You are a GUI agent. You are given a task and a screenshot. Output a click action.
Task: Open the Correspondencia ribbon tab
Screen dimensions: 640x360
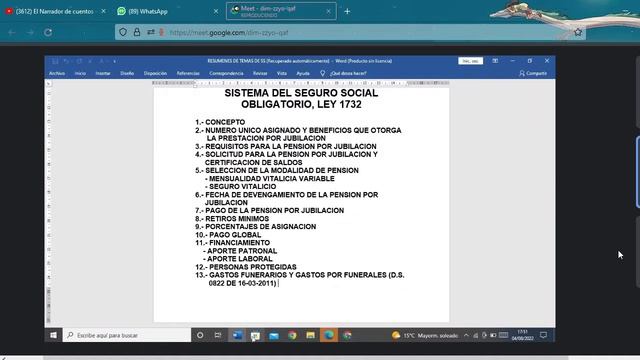pyautogui.click(x=226, y=73)
